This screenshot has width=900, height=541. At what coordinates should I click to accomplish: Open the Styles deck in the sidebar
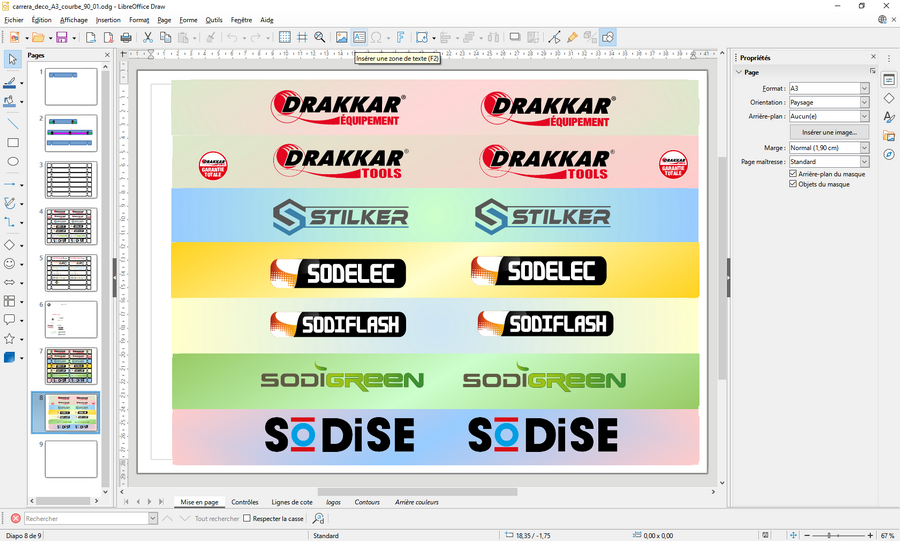pos(889,117)
